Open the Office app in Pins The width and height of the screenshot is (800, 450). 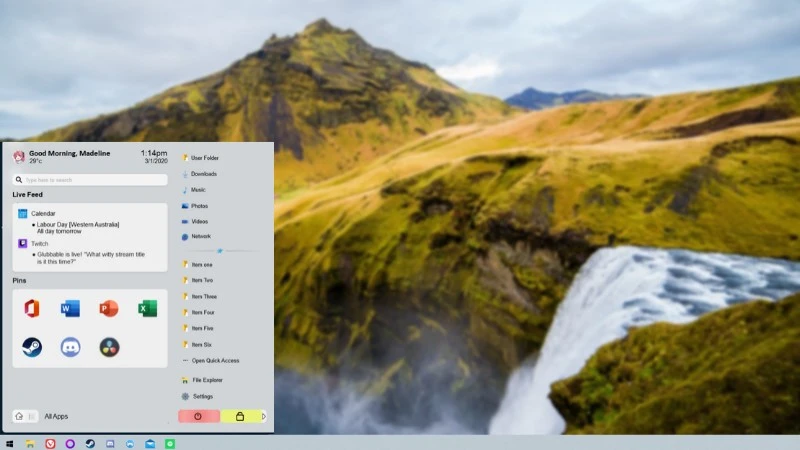pos(32,309)
